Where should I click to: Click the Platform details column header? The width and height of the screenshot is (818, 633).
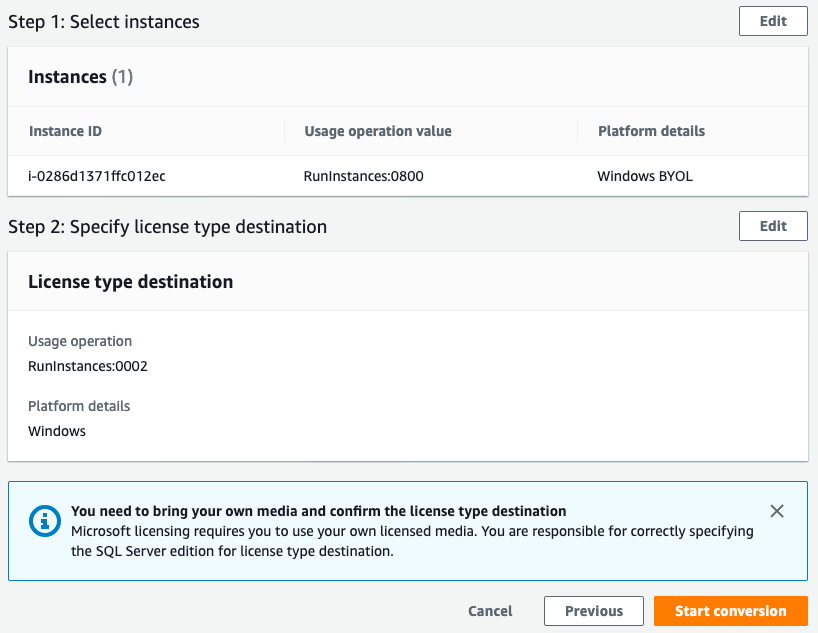651,131
